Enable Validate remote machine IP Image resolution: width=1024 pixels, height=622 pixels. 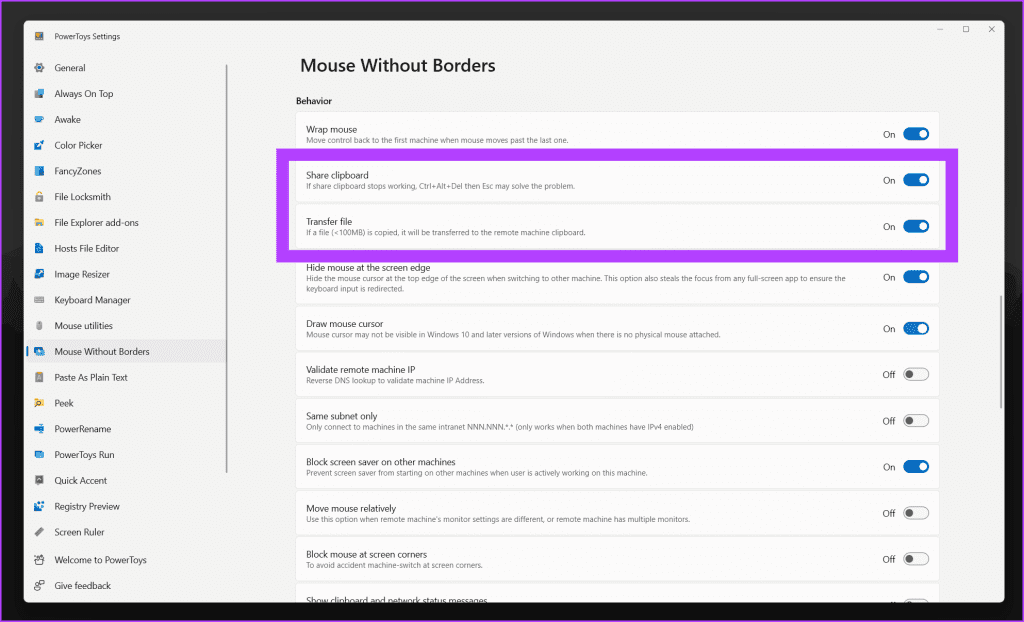point(916,374)
